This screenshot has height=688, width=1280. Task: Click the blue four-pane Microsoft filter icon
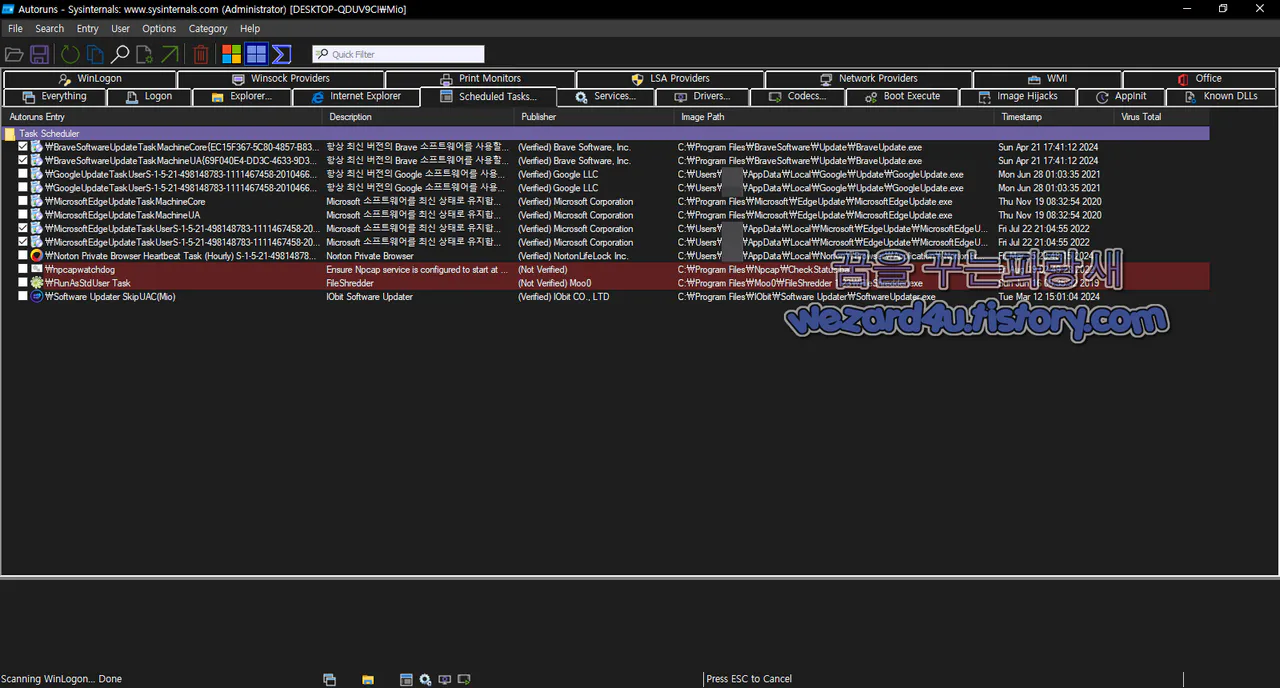[x=256, y=54]
